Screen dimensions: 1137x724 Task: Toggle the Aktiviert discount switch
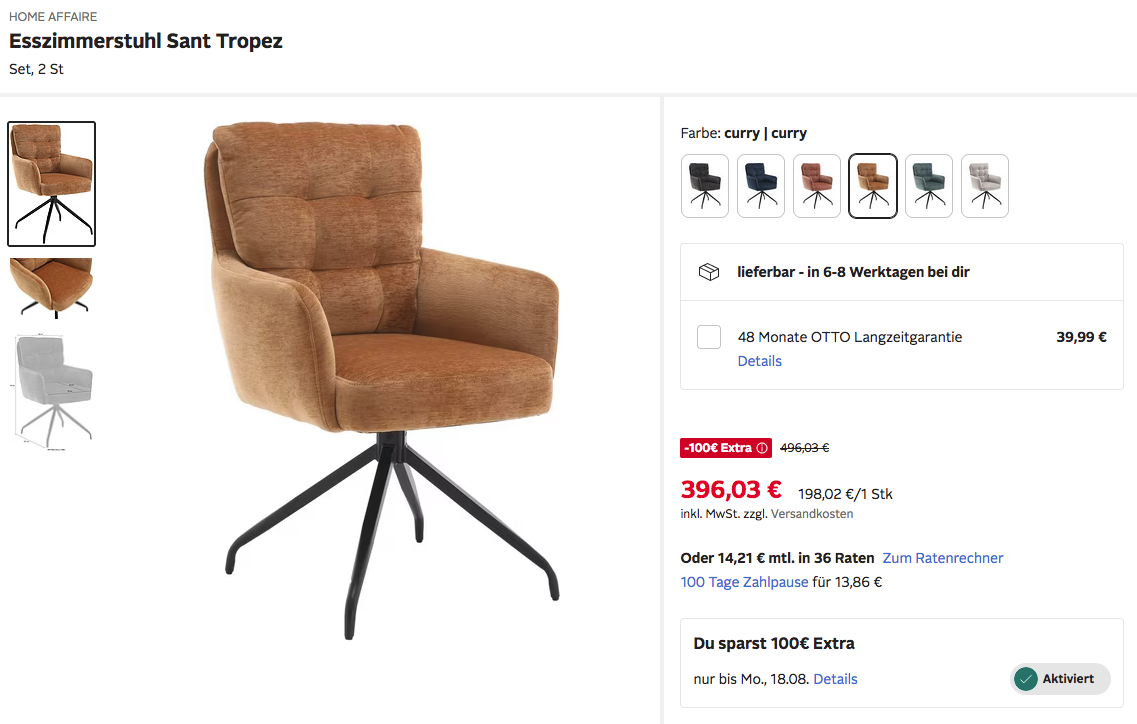pos(1060,679)
